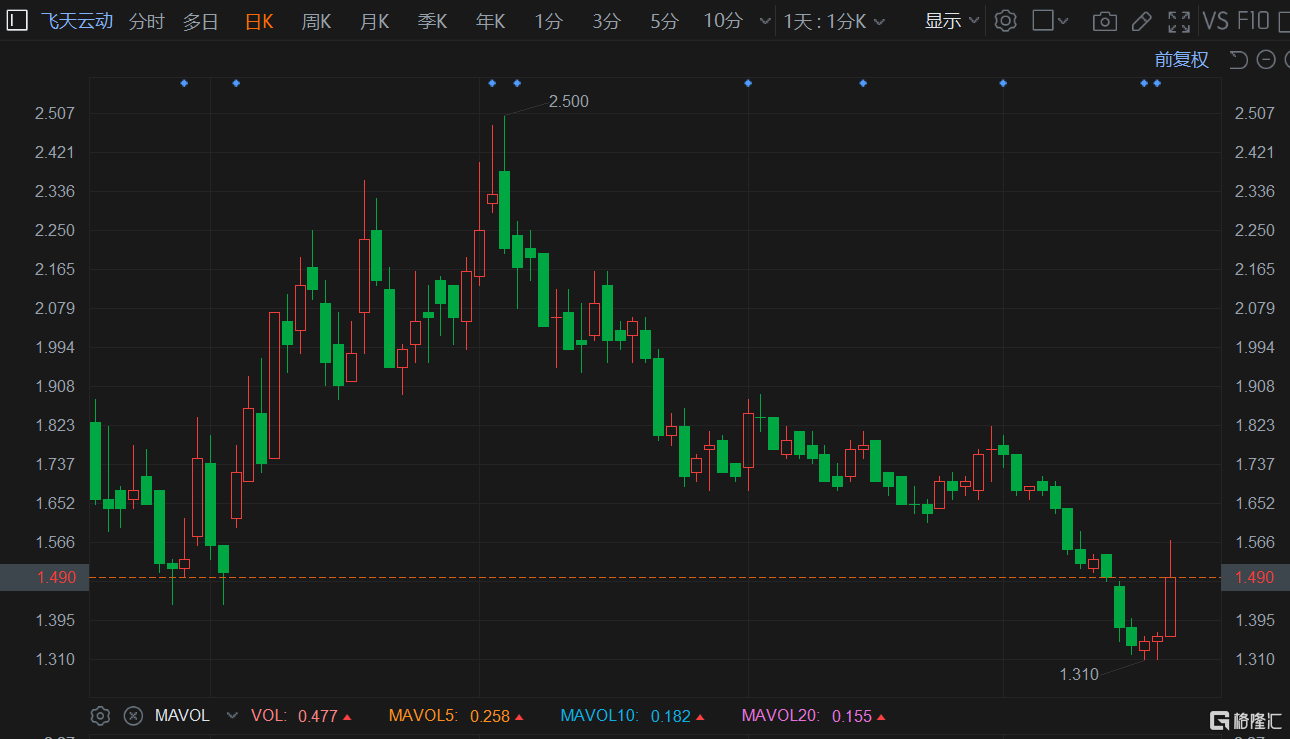Open the F10 company info

(x=1252, y=21)
